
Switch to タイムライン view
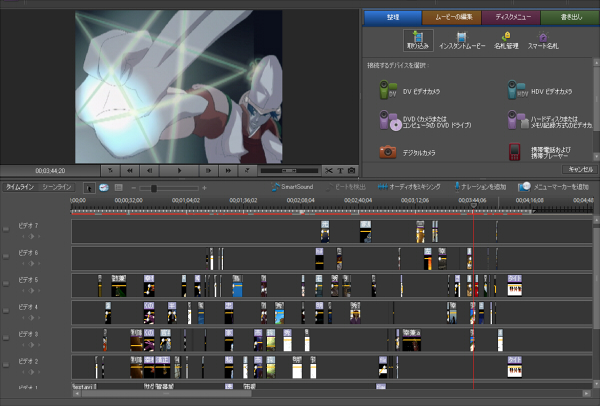(x=20, y=187)
